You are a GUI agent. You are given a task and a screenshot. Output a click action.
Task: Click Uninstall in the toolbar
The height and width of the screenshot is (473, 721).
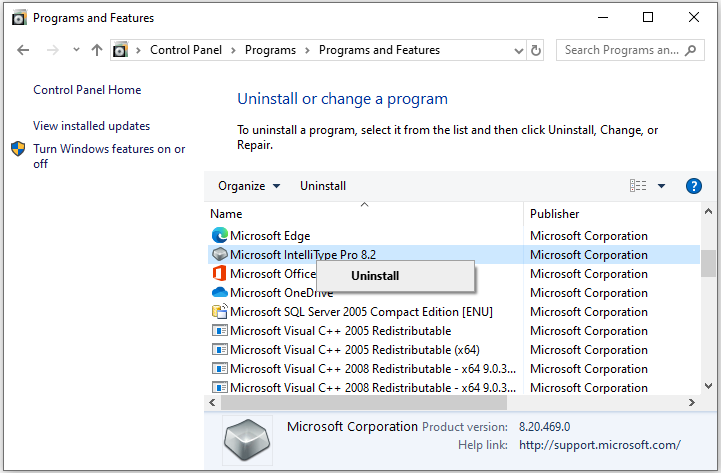[x=323, y=186]
